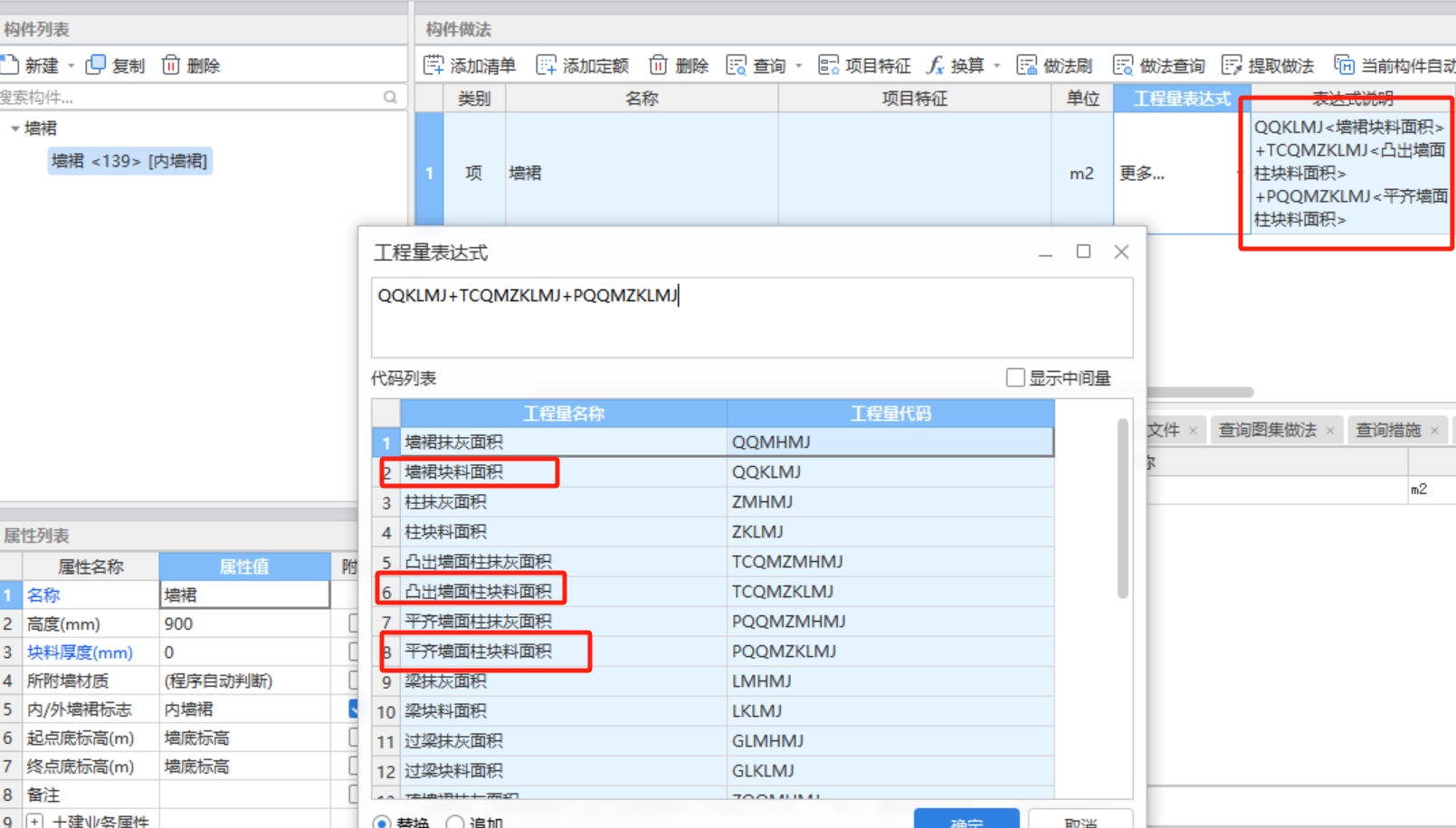Click the 名称 value field 墙裙

[244, 595]
